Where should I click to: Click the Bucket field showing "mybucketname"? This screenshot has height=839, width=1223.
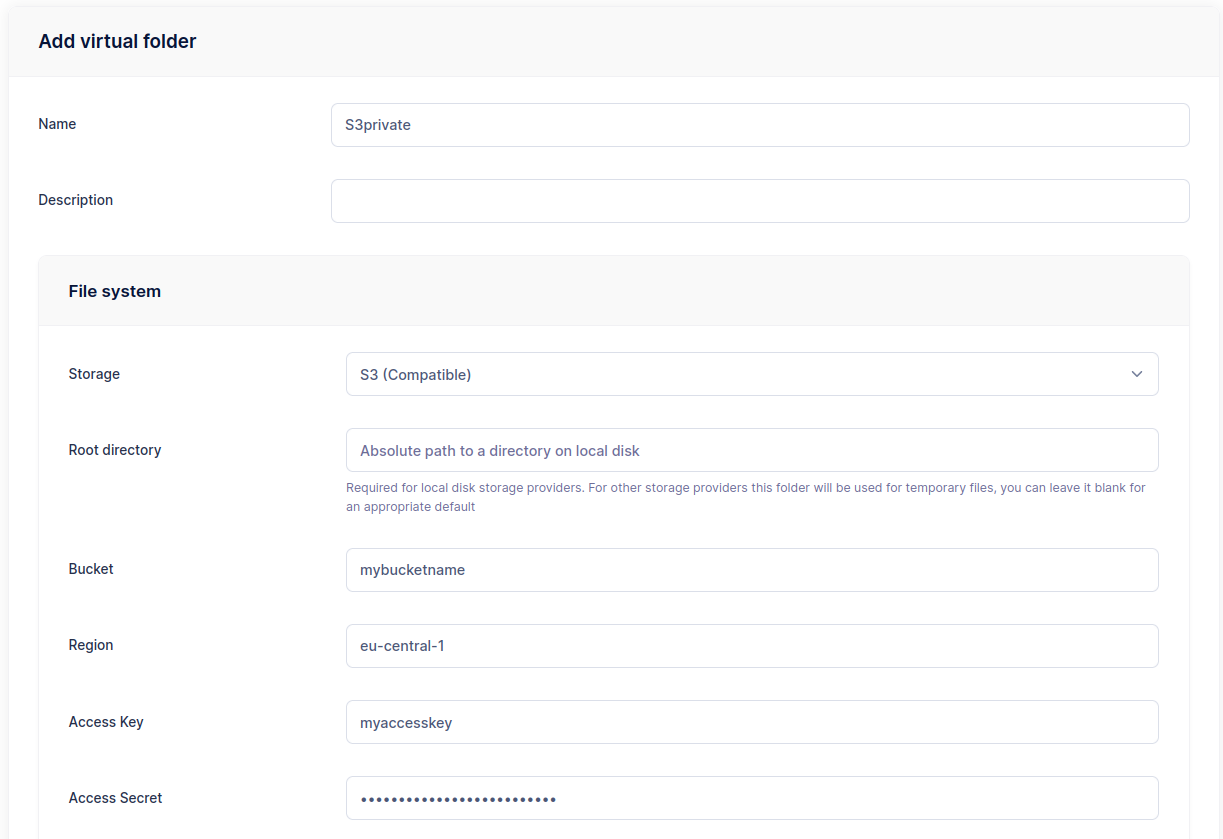click(752, 569)
